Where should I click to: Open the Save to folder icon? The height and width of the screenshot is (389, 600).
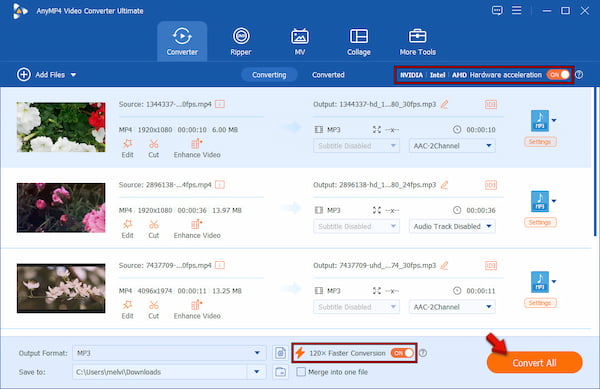click(x=280, y=371)
